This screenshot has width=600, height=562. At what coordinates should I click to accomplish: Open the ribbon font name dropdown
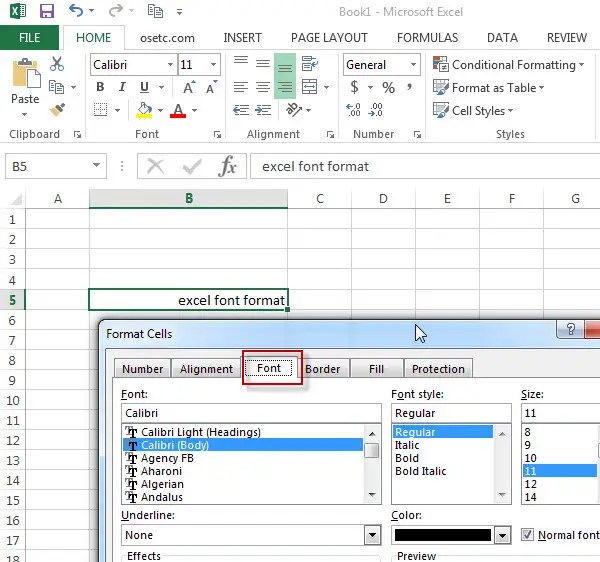[x=171, y=65]
